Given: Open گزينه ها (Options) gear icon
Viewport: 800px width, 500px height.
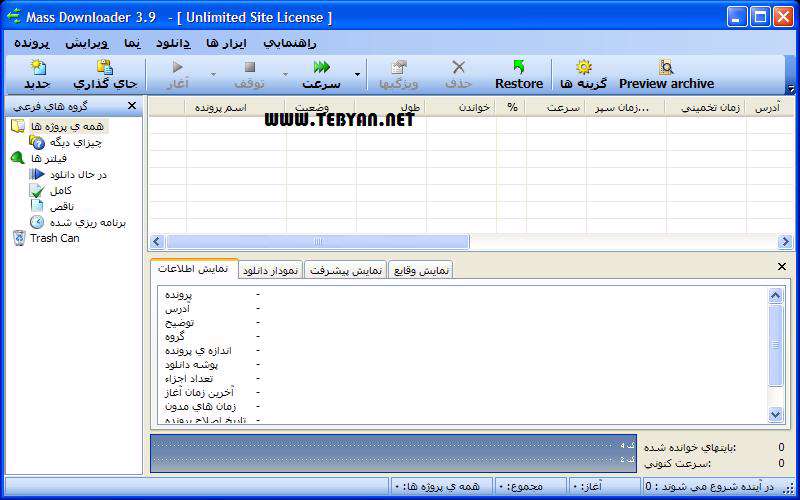Looking at the screenshot, I should (583, 67).
